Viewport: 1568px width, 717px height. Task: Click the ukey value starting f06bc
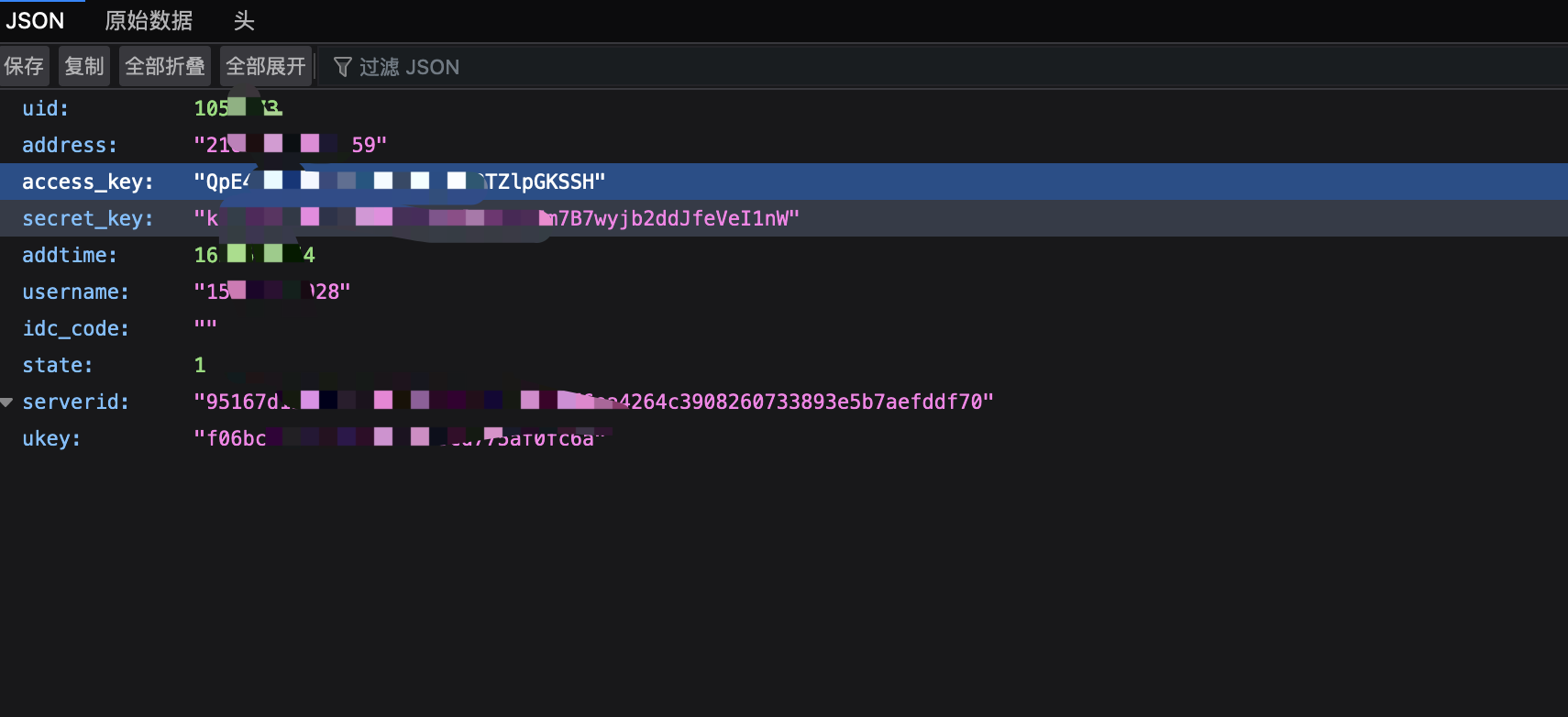click(x=400, y=438)
